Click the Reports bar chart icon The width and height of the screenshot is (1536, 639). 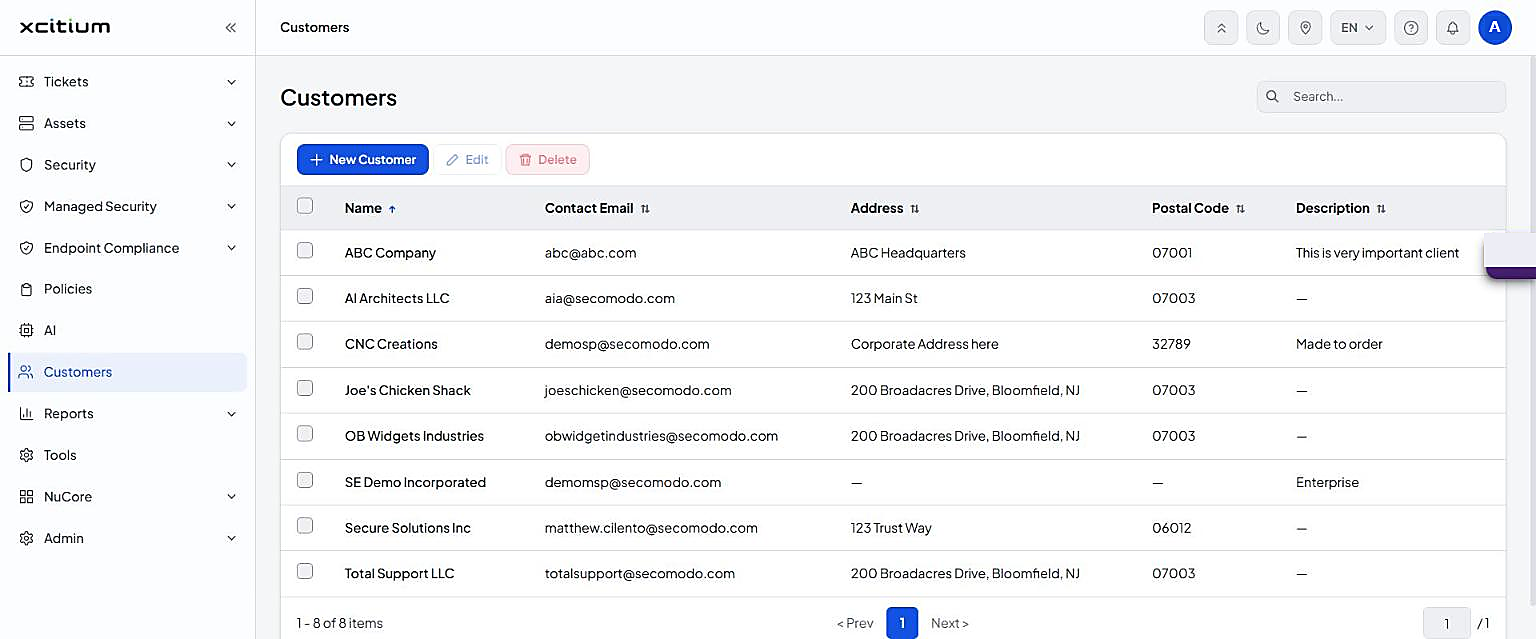(27, 413)
